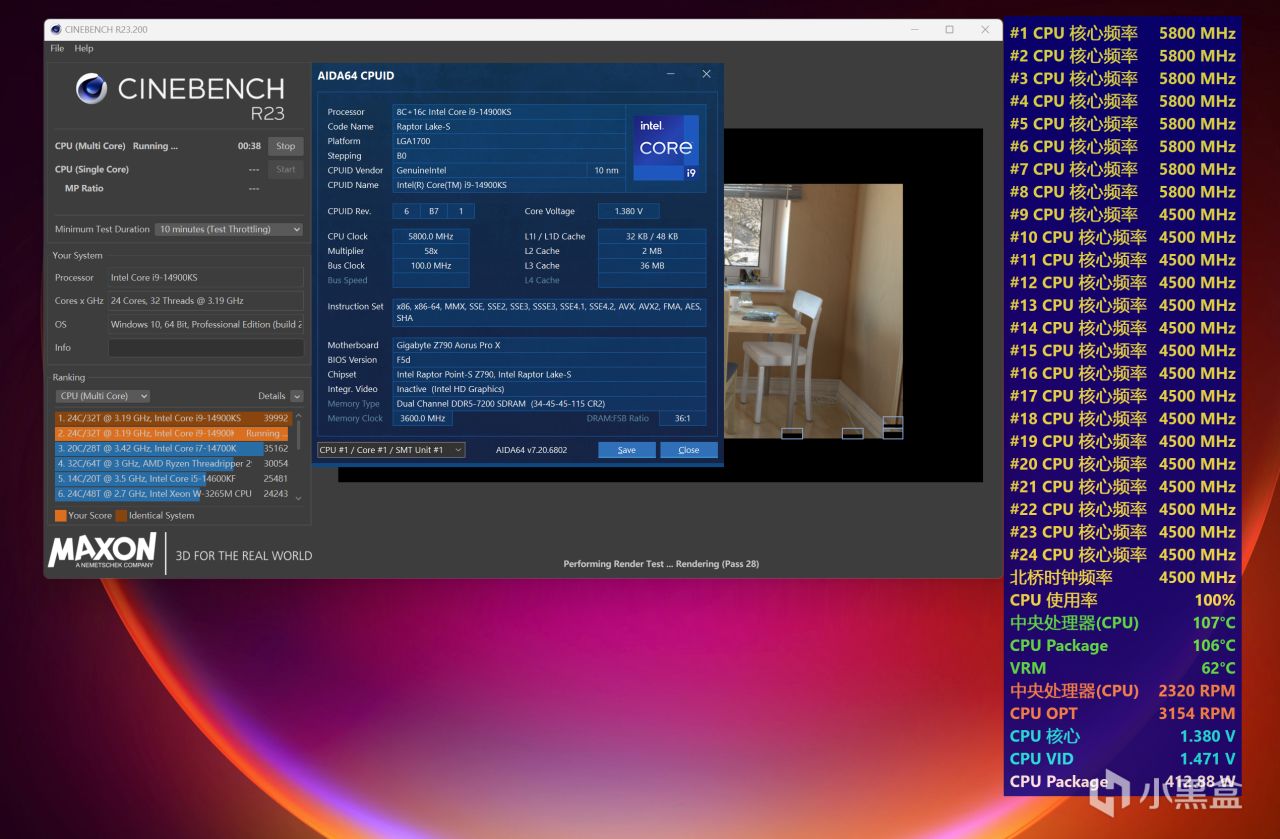Click the 8C+16c Intel Core i9-14900KS value
This screenshot has width=1280, height=839.
509,112
